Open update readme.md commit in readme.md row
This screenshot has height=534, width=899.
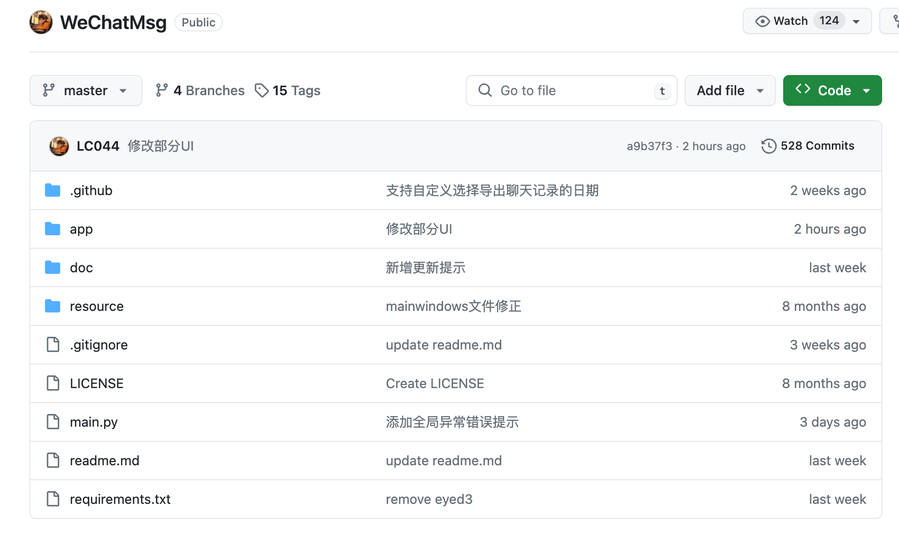[444, 461]
